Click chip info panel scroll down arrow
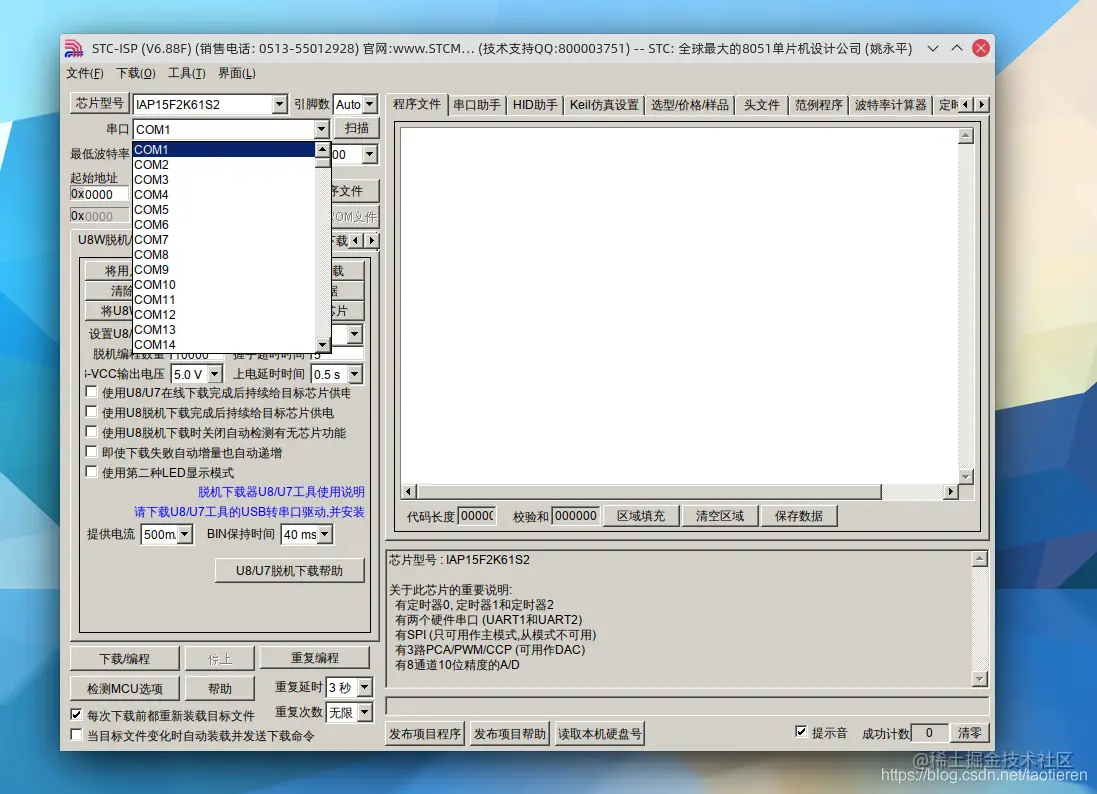Viewport: 1097px width, 794px height. click(x=980, y=679)
